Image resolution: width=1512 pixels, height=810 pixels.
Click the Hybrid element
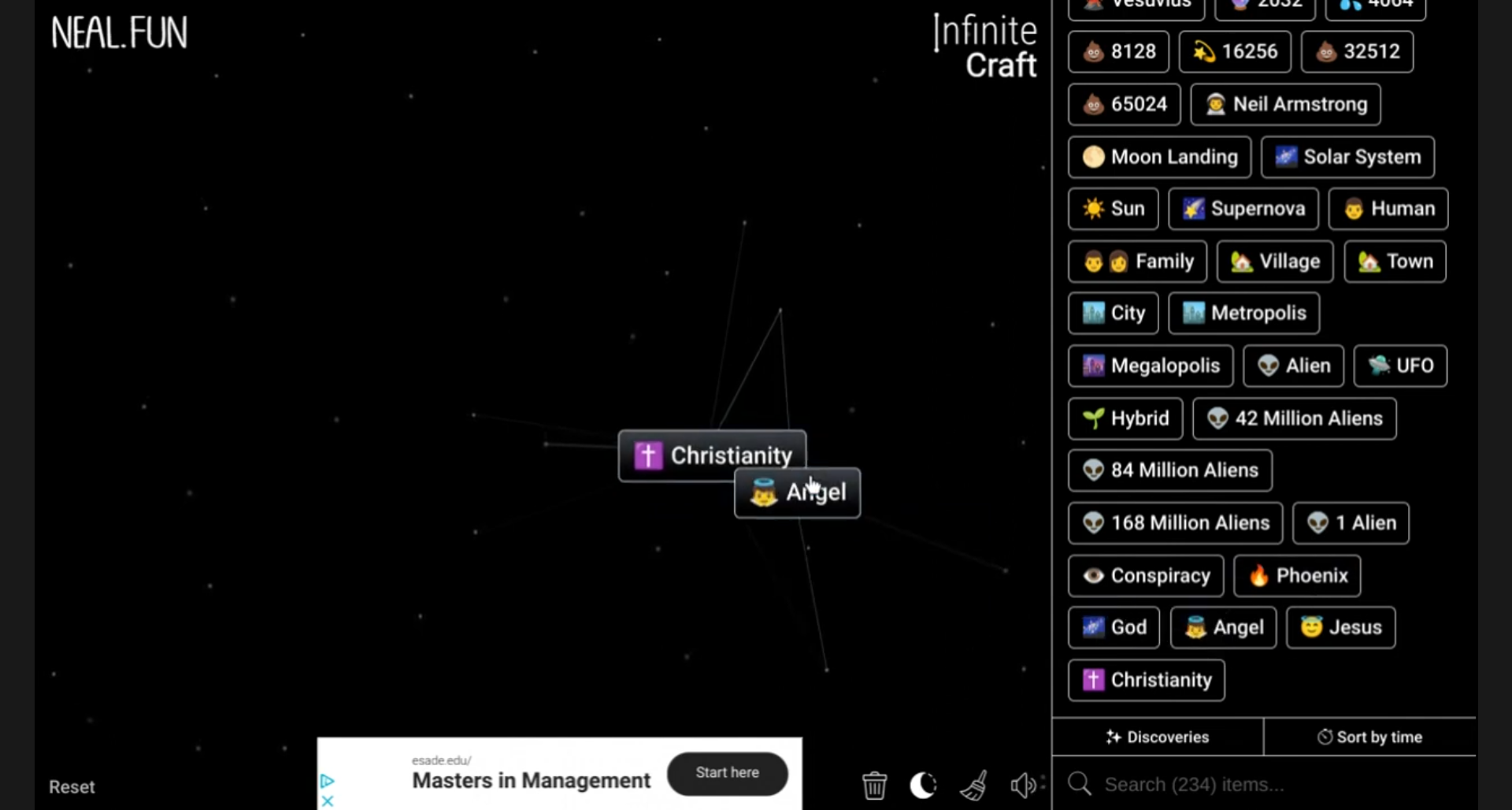pos(1125,418)
